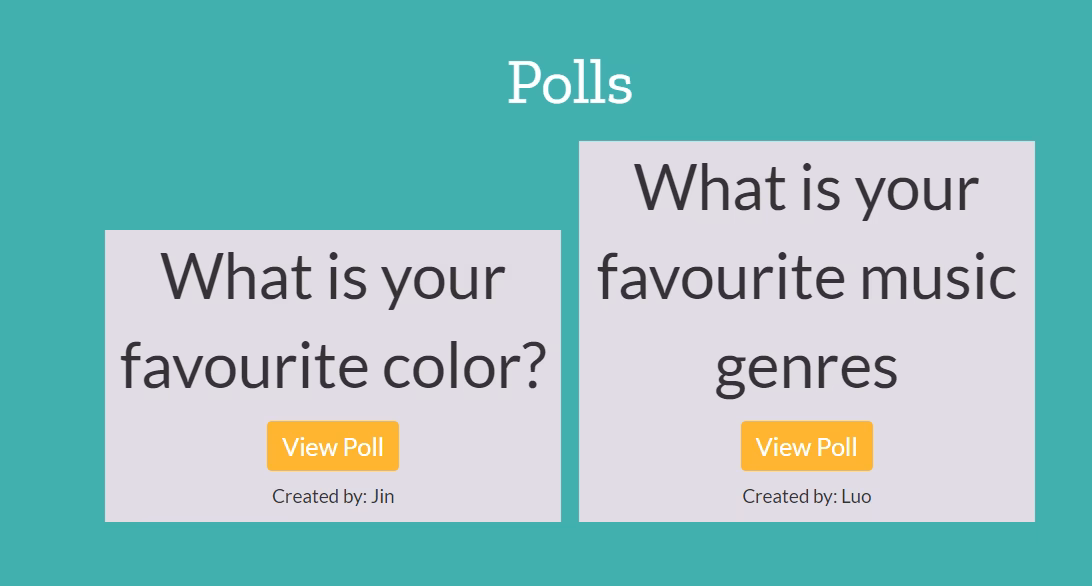Click the word "Poll" on Jin's View Poll button

click(x=364, y=446)
